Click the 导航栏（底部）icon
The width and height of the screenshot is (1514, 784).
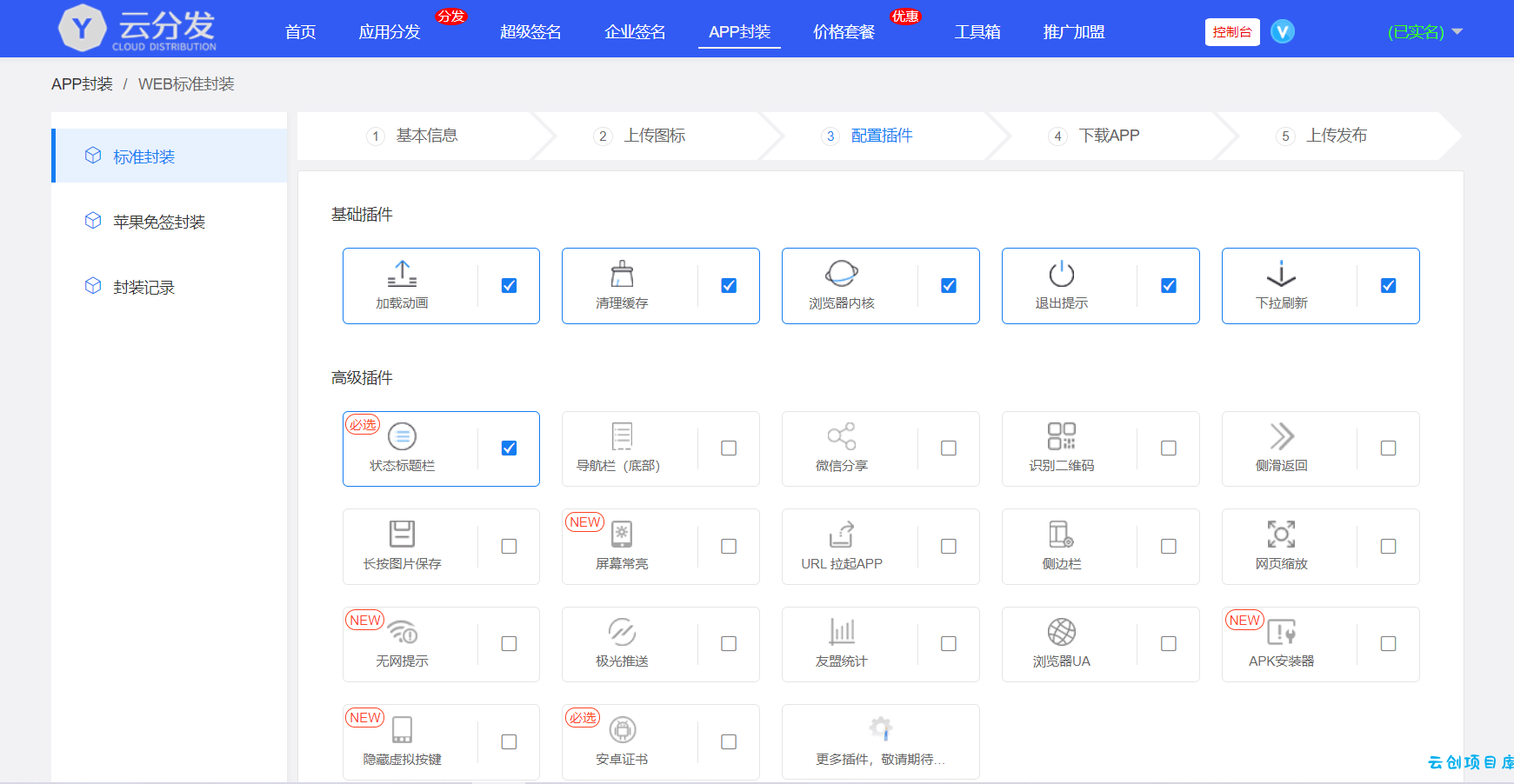[622, 436]
